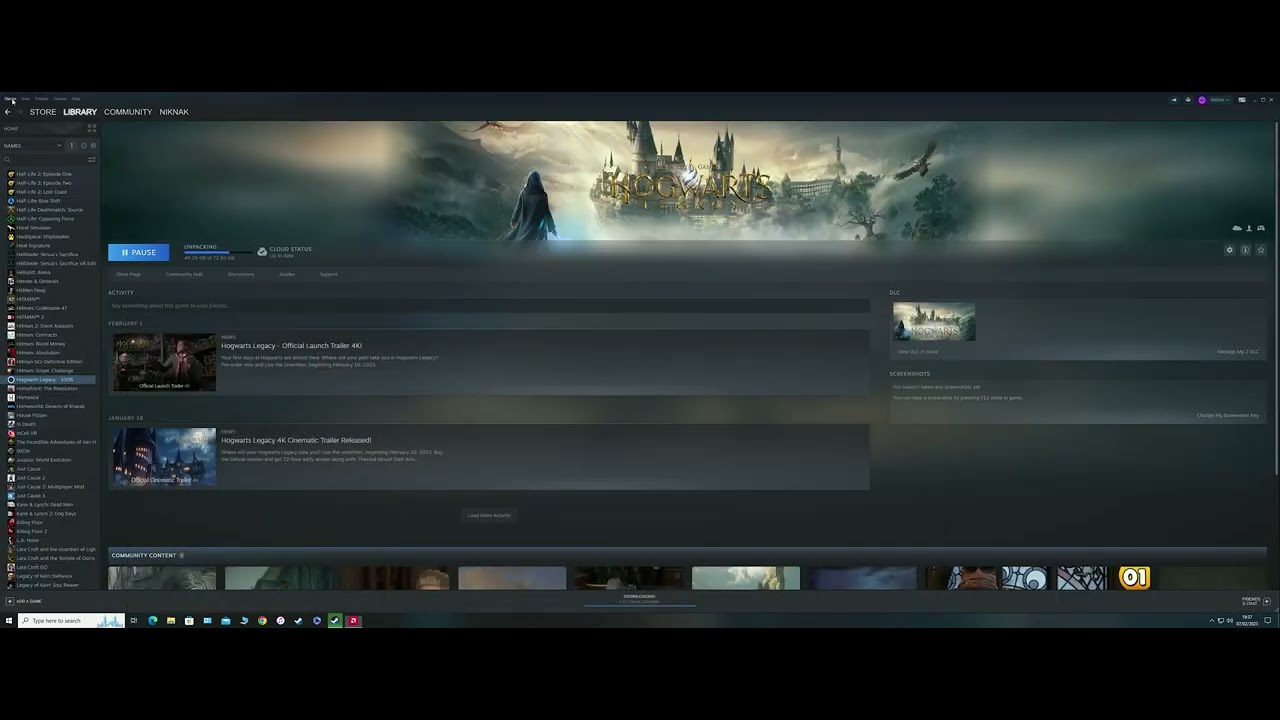
Task: Click the 'Say something about this game' field
Action: 489,305
